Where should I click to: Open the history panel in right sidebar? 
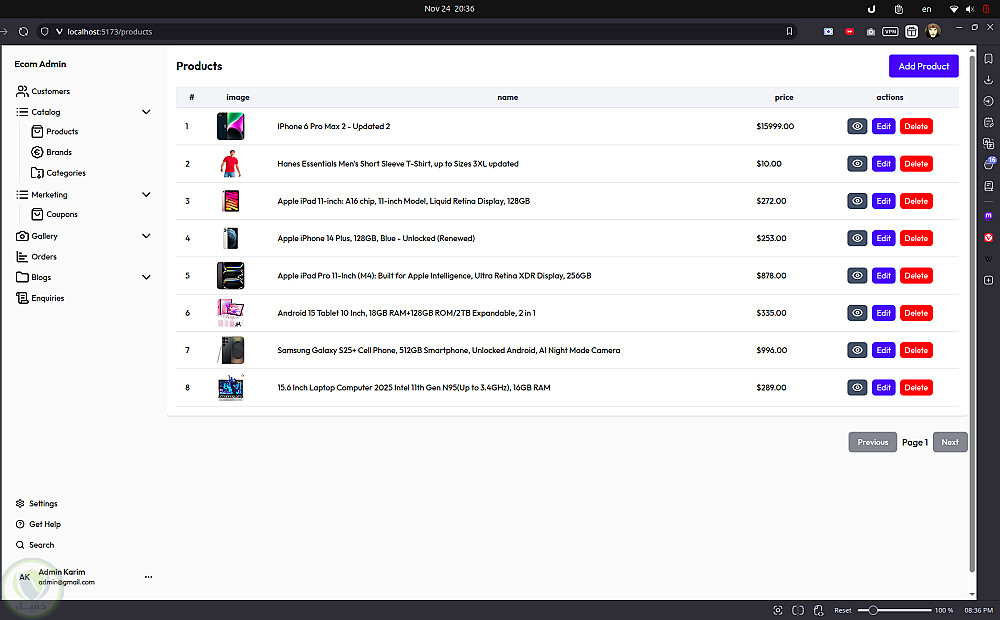click(x=988, y=101)
